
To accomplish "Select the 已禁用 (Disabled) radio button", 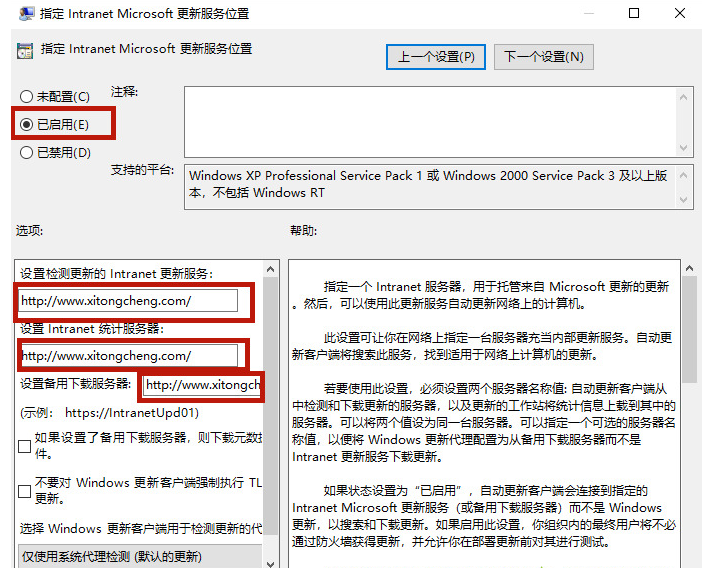I will 27,153.
